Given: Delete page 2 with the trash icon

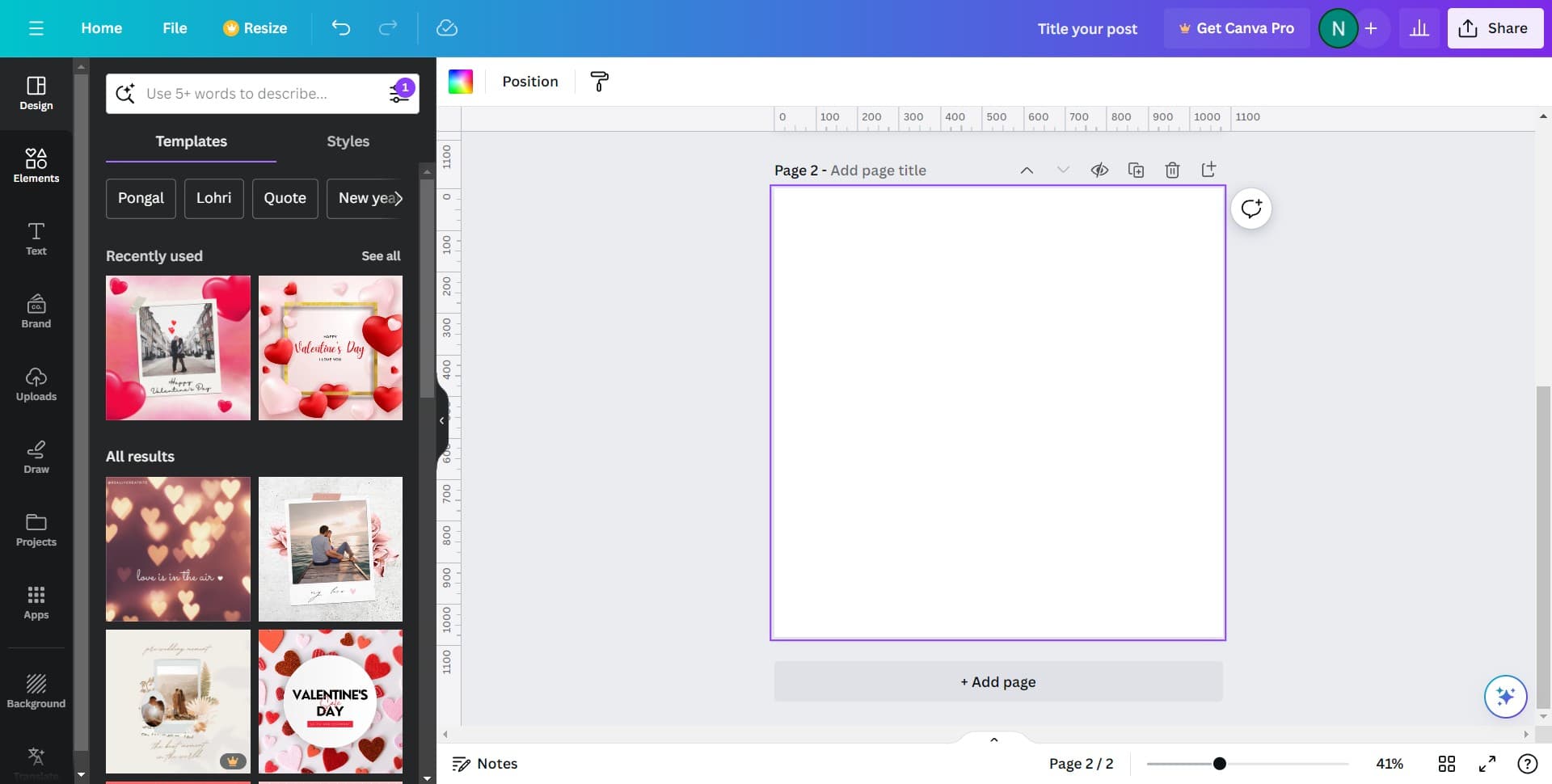Looking at the screenshot, I should (x=1172, y=170).
